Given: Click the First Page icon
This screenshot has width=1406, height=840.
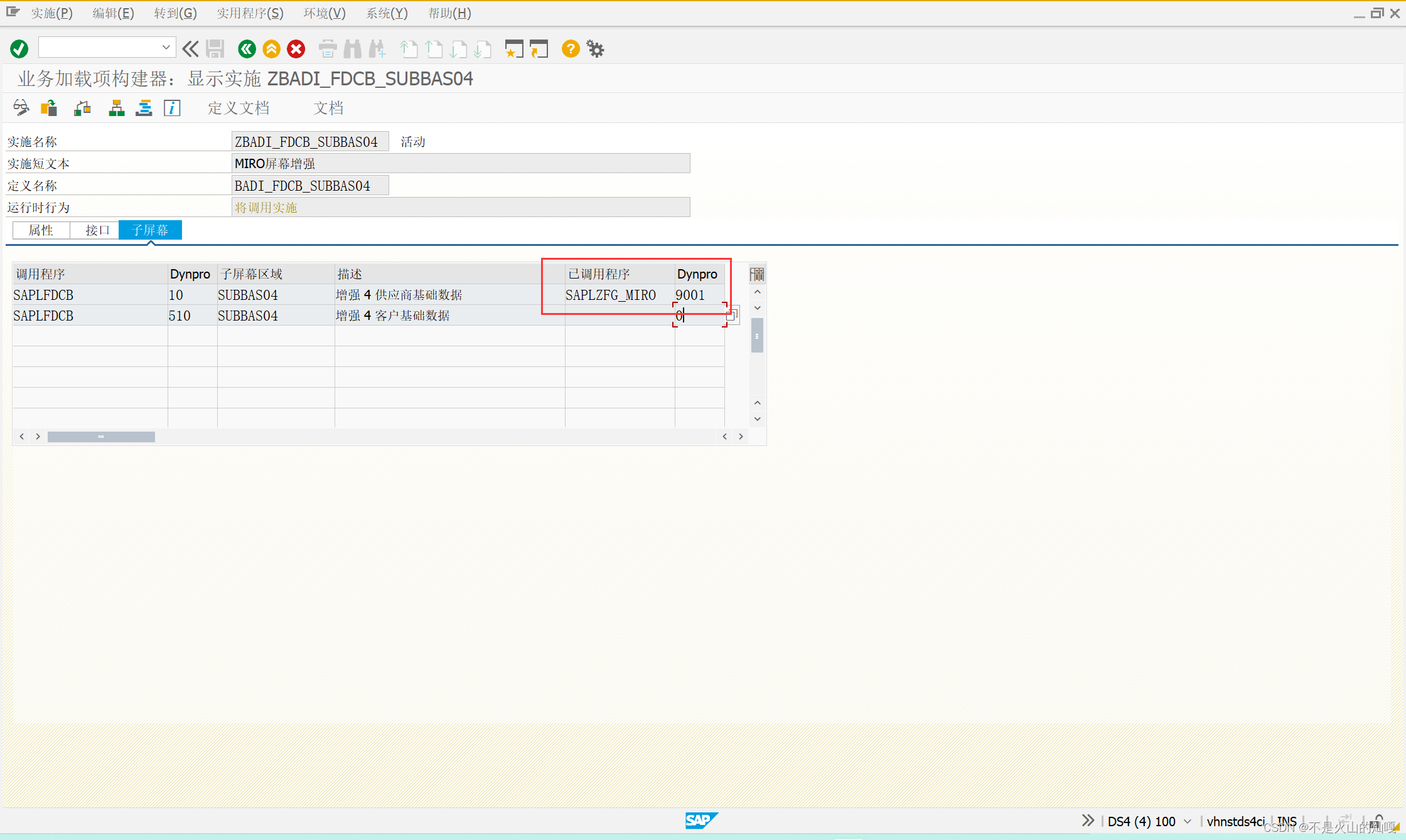Looking at the screenshot, I should coord(409,49).
